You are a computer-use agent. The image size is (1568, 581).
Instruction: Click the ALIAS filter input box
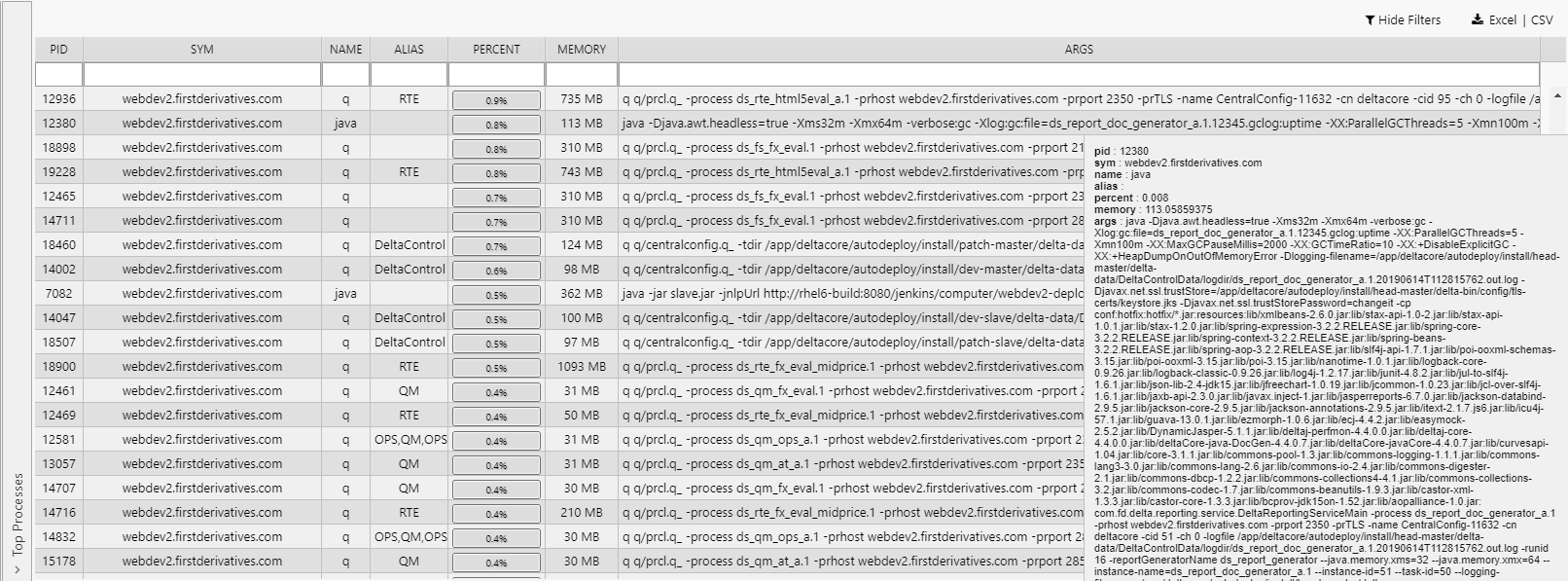pos(409,75)
